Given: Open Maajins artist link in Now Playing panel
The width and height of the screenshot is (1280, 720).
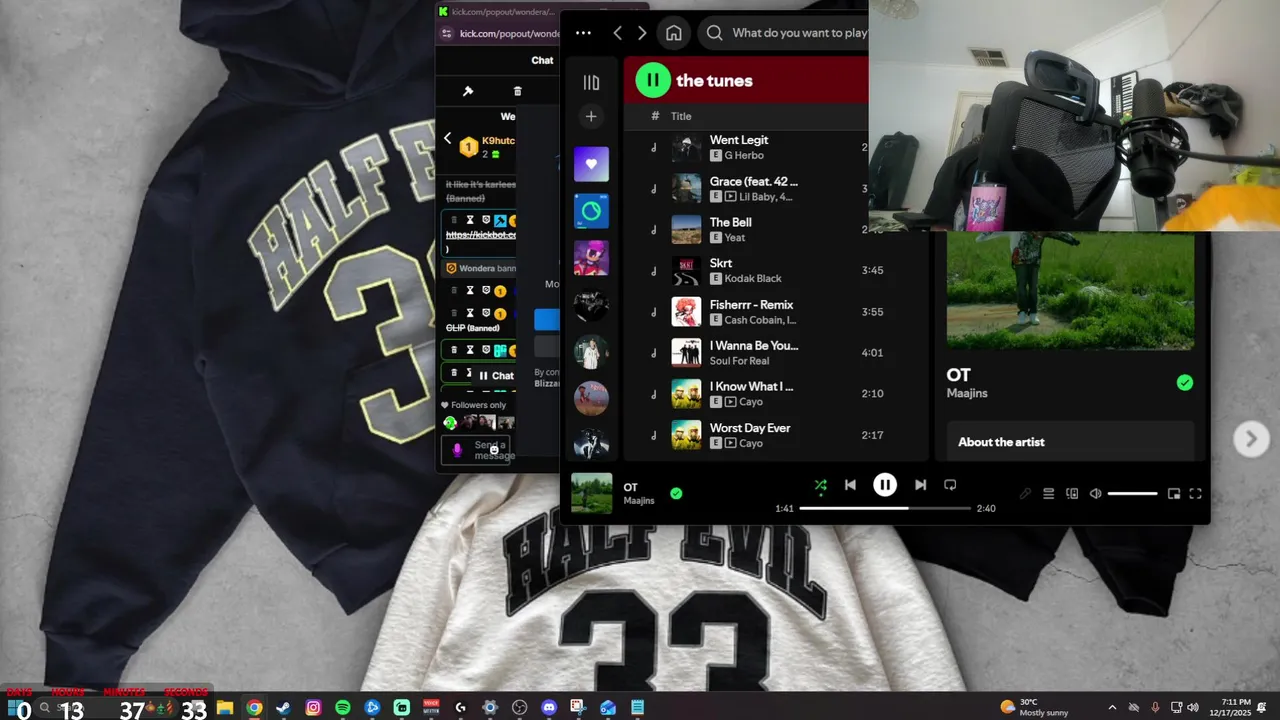Looking at the screenshot, I should pos(967,393).
